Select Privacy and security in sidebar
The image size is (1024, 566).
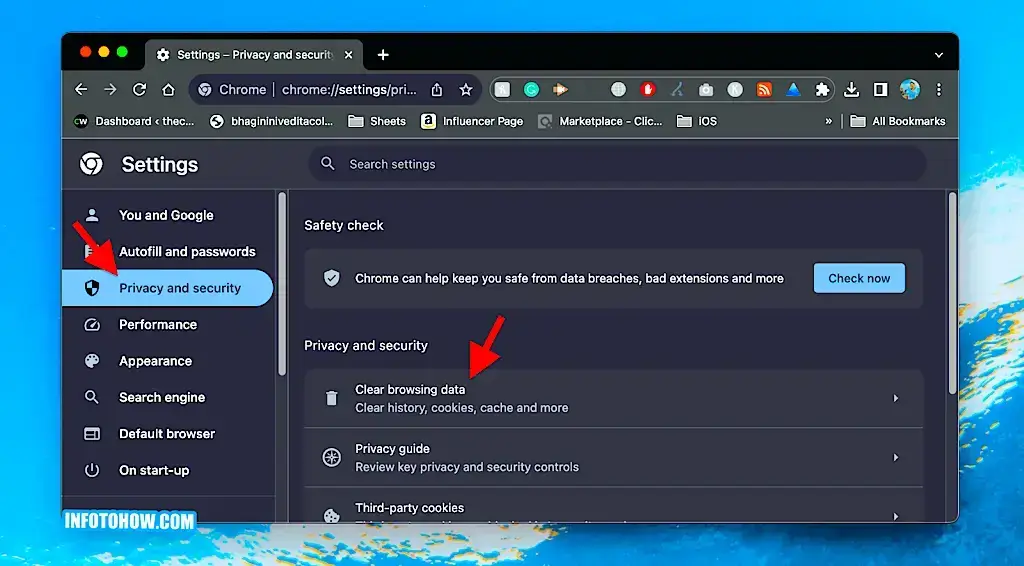pos(167,288)
